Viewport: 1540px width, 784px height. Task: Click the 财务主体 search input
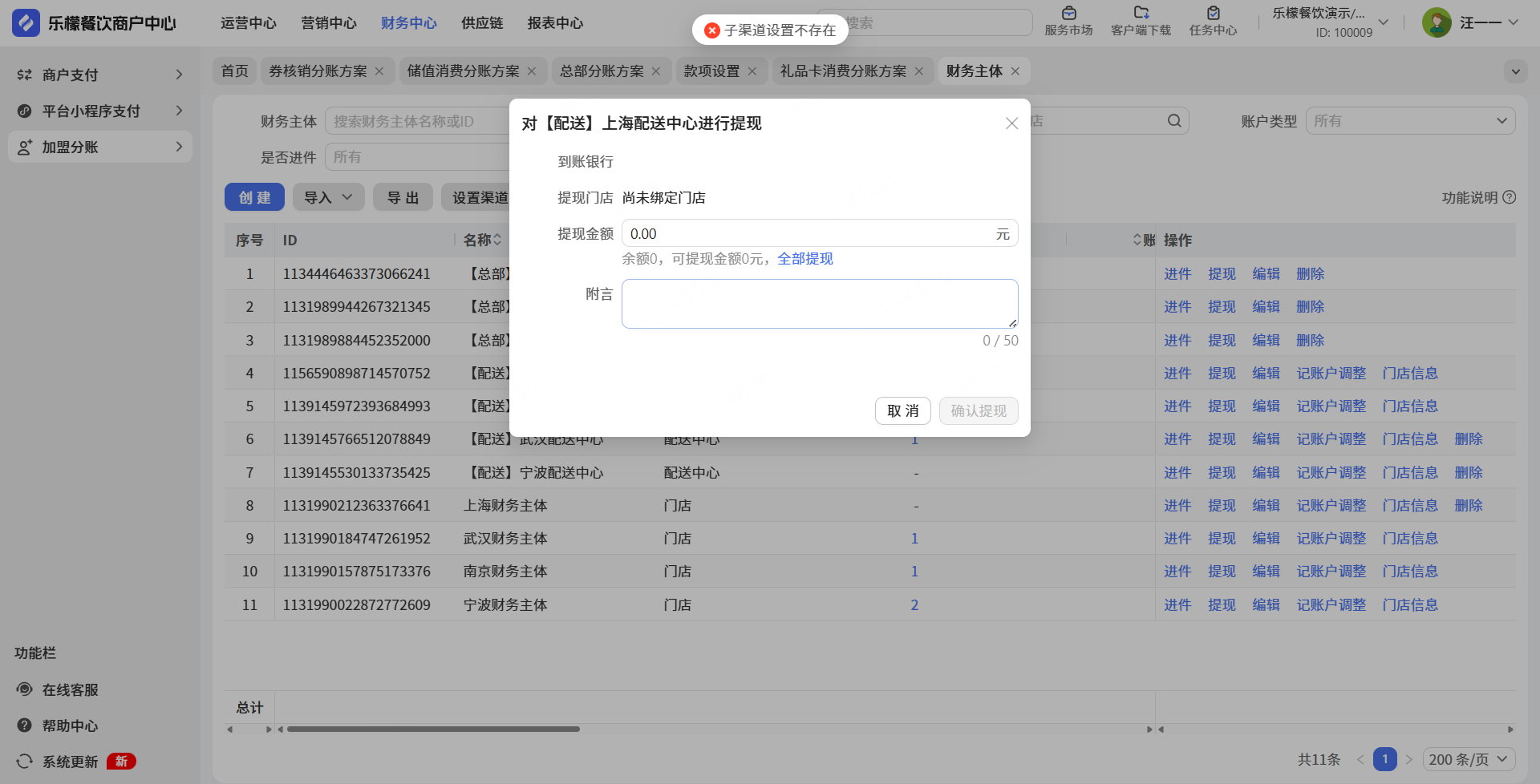point(417,121)
